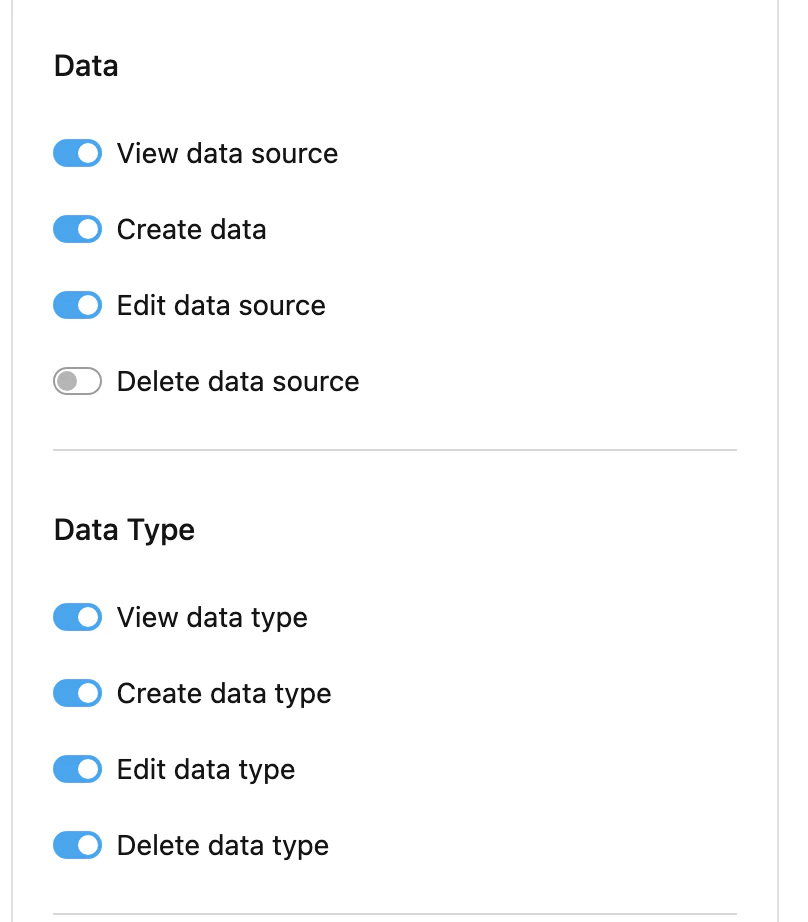Turn off the Create data switch

(77, 229)
